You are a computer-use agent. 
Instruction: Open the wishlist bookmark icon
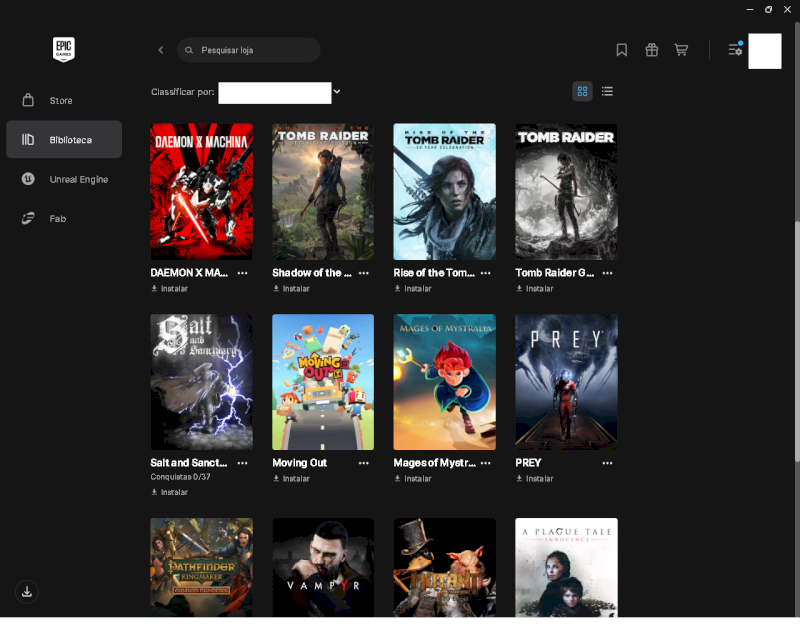(621, 50)
